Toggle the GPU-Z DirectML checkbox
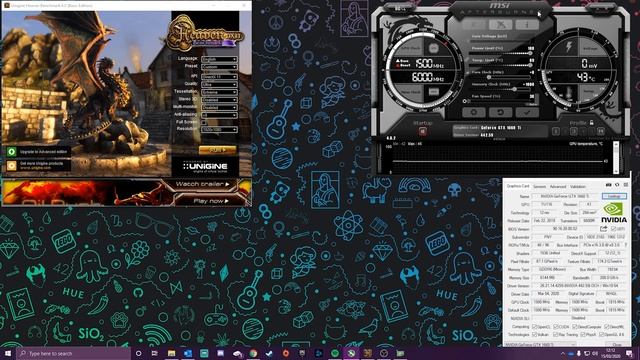 [x=607, y=327]
